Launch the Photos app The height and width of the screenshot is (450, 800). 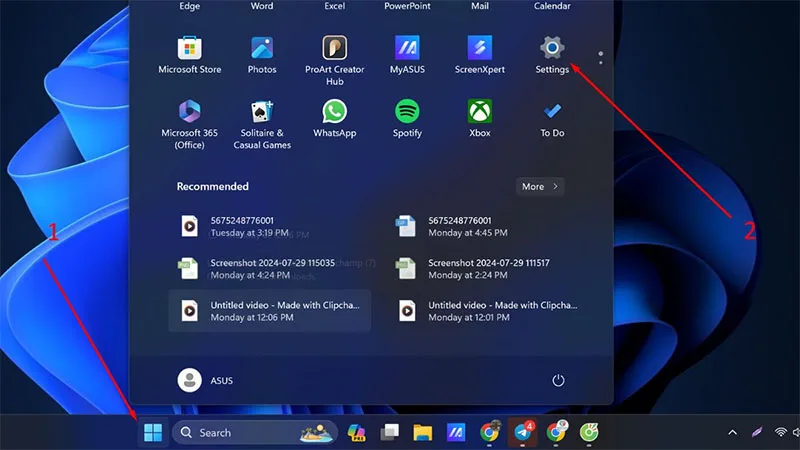(x=262, y=55)
